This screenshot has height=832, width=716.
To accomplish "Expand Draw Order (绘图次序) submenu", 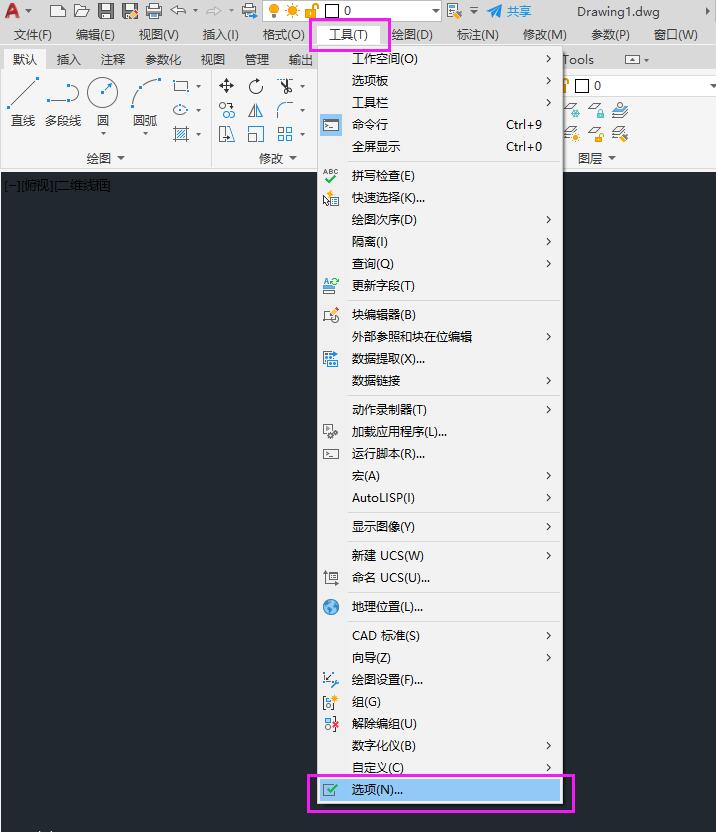I will [x=439, y=220].
